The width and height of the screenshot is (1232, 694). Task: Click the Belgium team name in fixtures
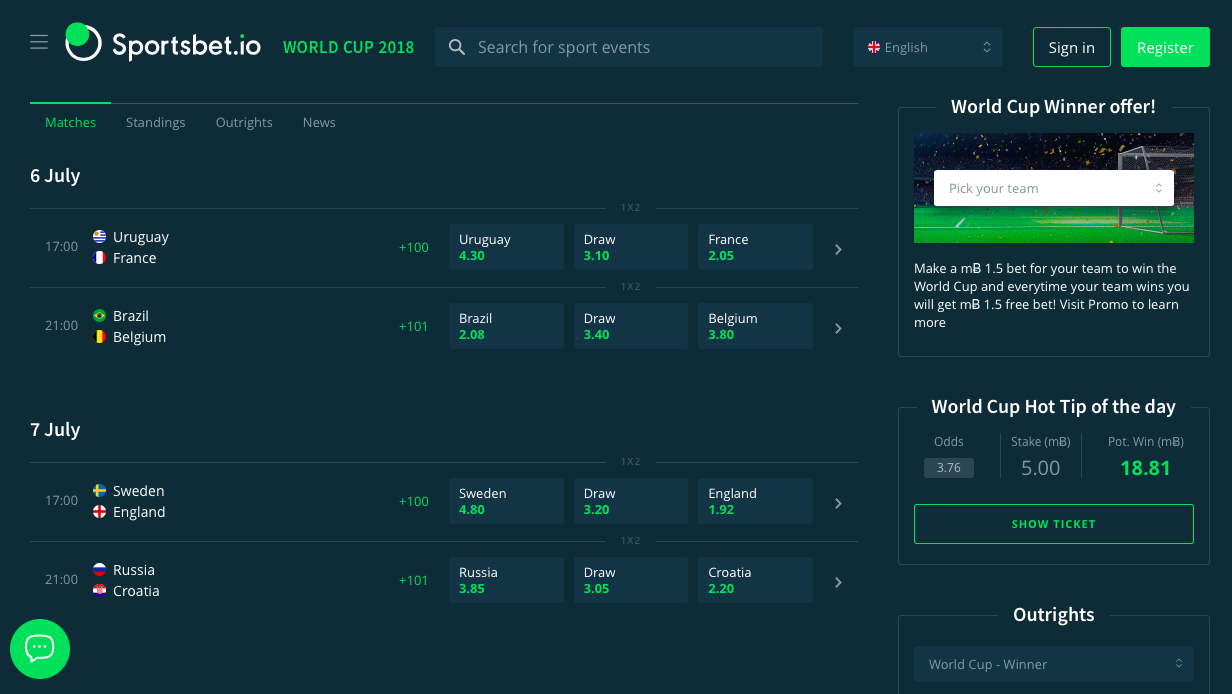coord(140,337)
